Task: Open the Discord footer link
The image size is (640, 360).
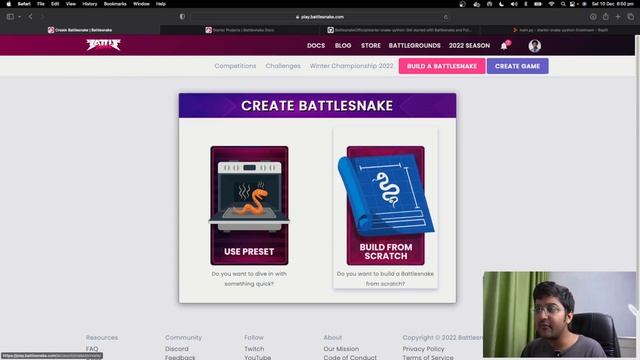Action: click(177, 349)
